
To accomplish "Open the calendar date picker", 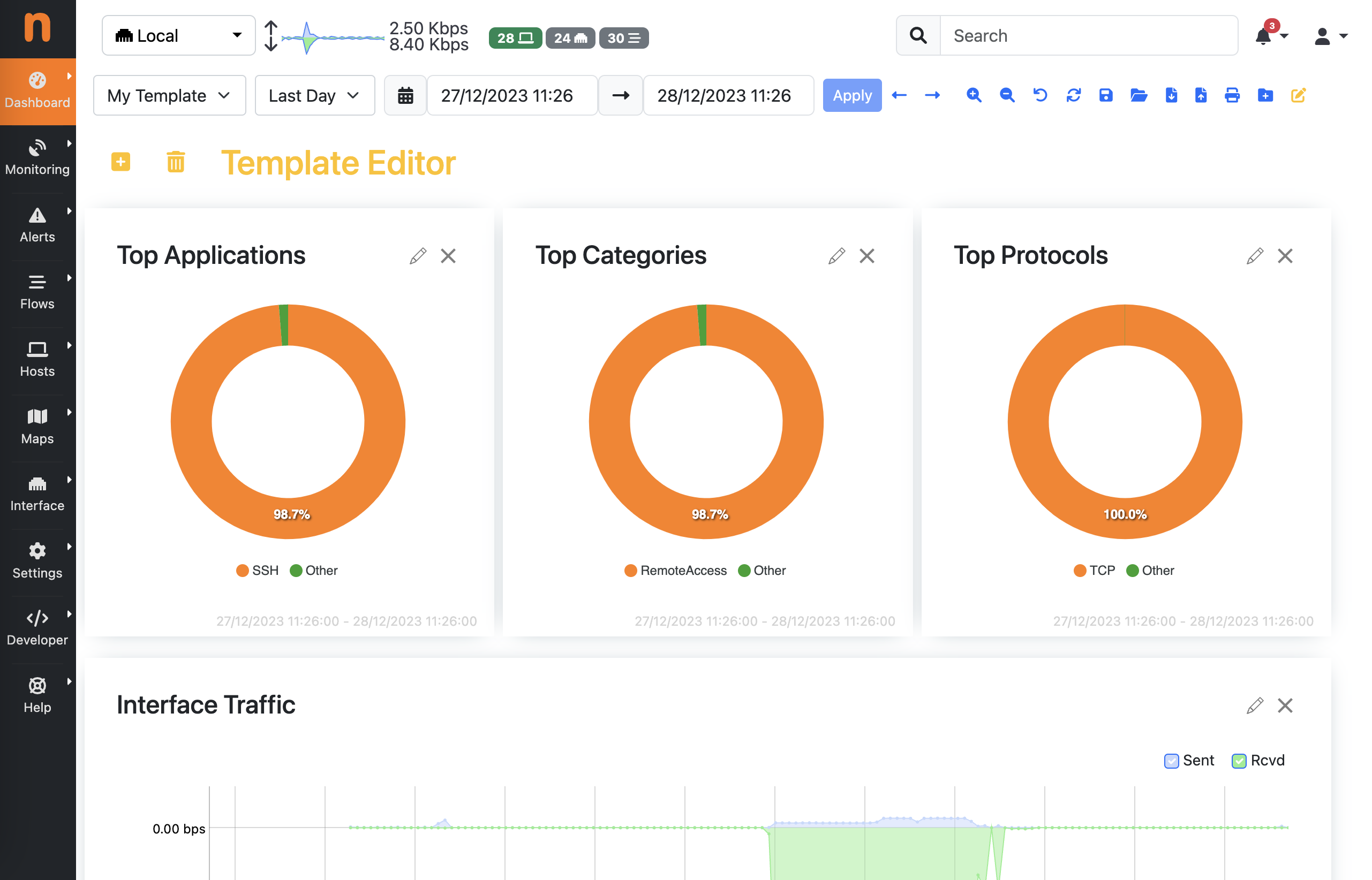I will point(405,95).
